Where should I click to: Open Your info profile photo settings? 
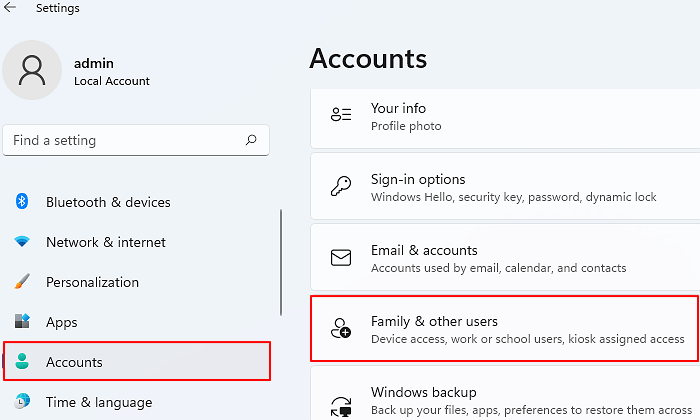500,116
